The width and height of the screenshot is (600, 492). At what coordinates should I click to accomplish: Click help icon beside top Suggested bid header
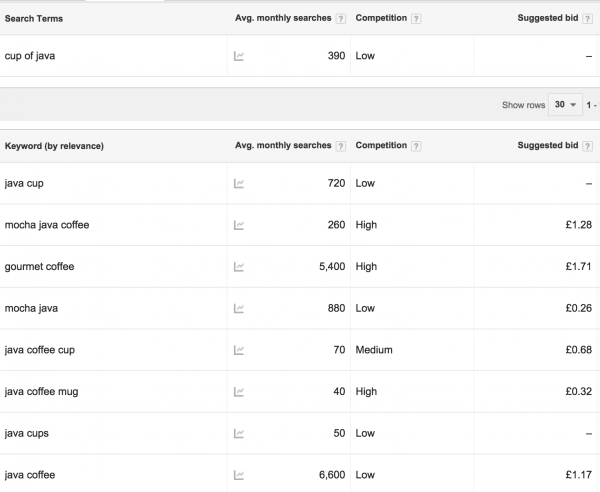click(x=587, y=19)
